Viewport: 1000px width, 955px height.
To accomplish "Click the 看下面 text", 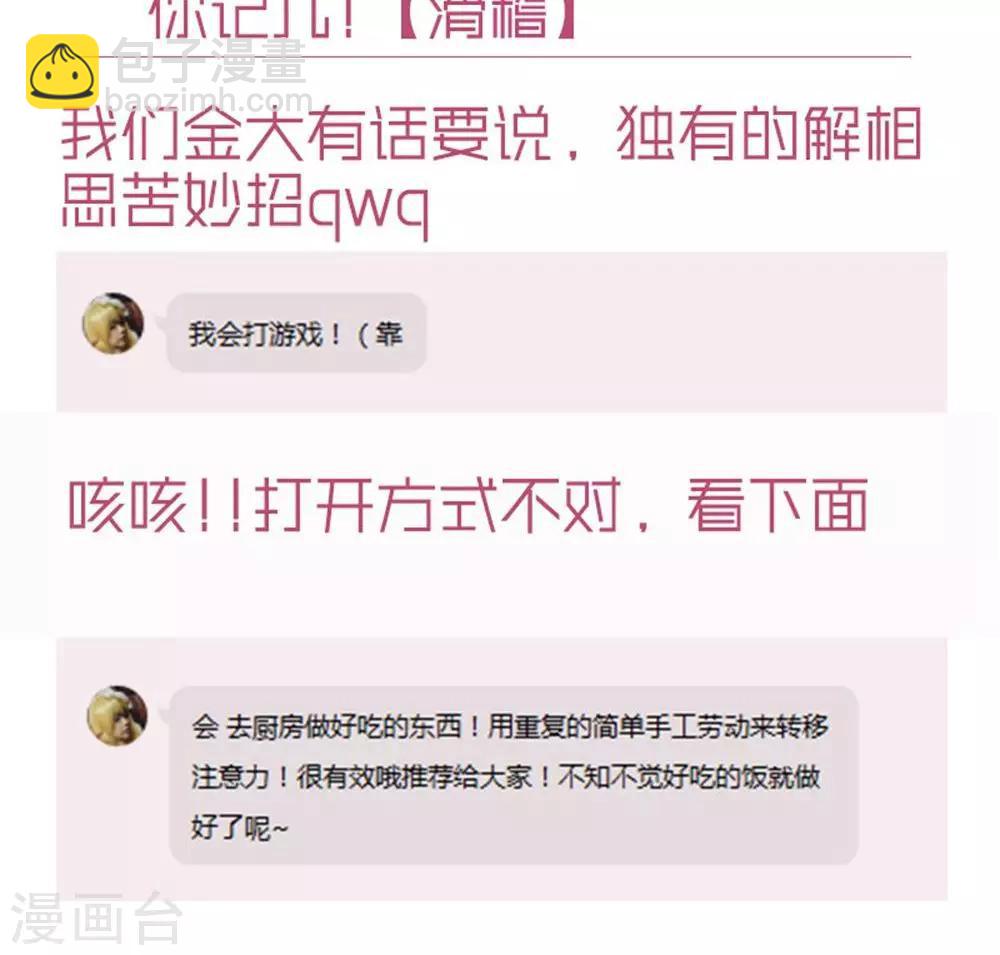I will click(x=777, y=505).
